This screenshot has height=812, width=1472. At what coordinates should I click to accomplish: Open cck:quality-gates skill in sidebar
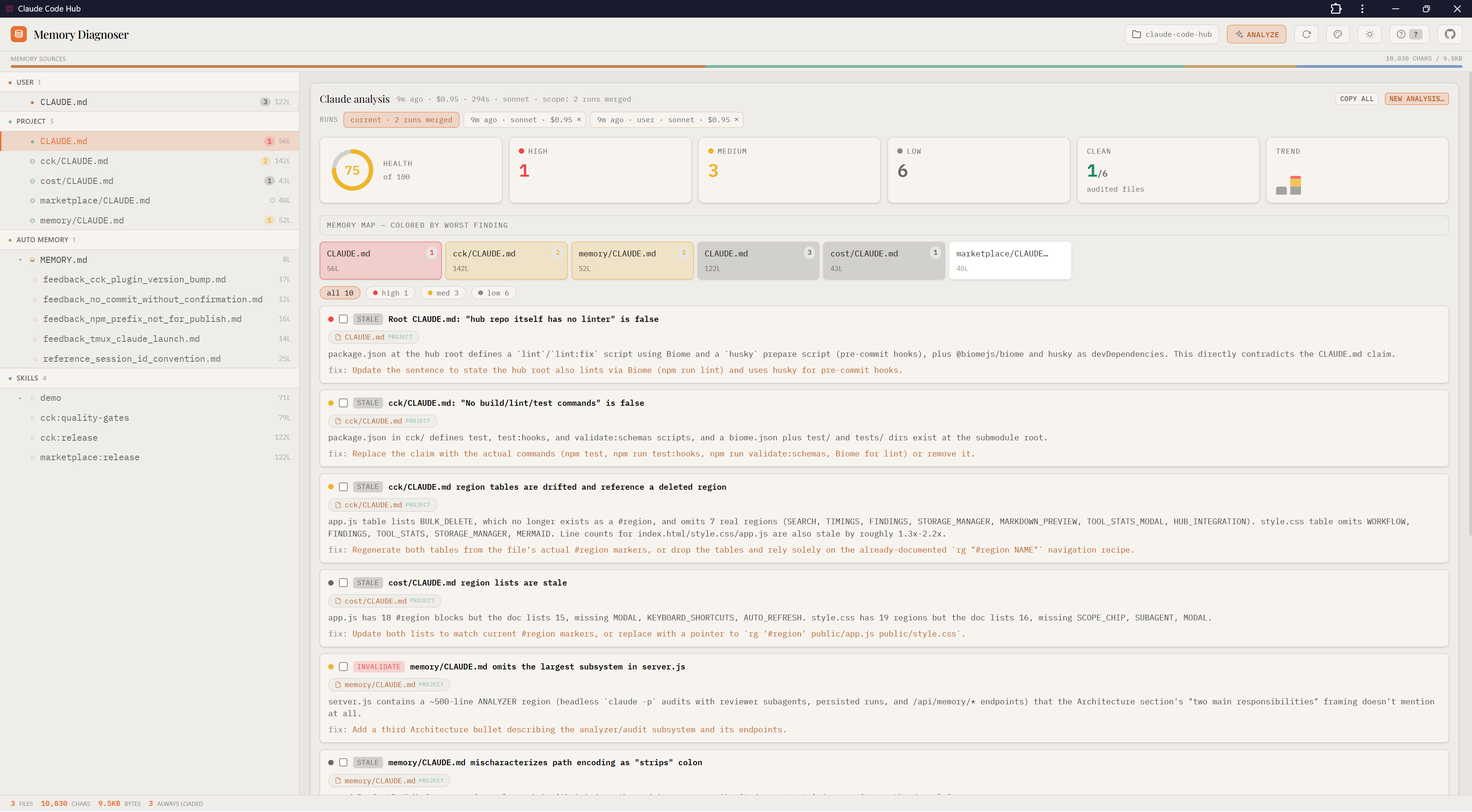tap(150, 418)
